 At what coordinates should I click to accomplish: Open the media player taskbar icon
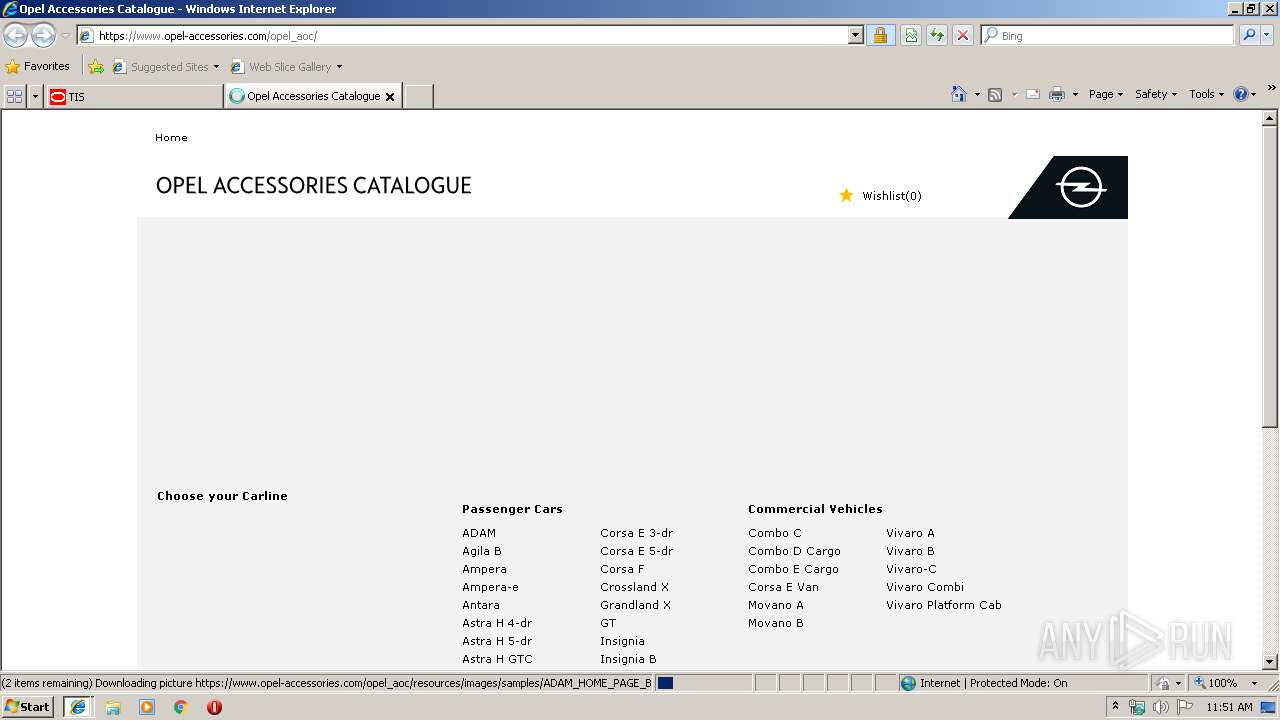pyautogui.click(x=147, y=707)
